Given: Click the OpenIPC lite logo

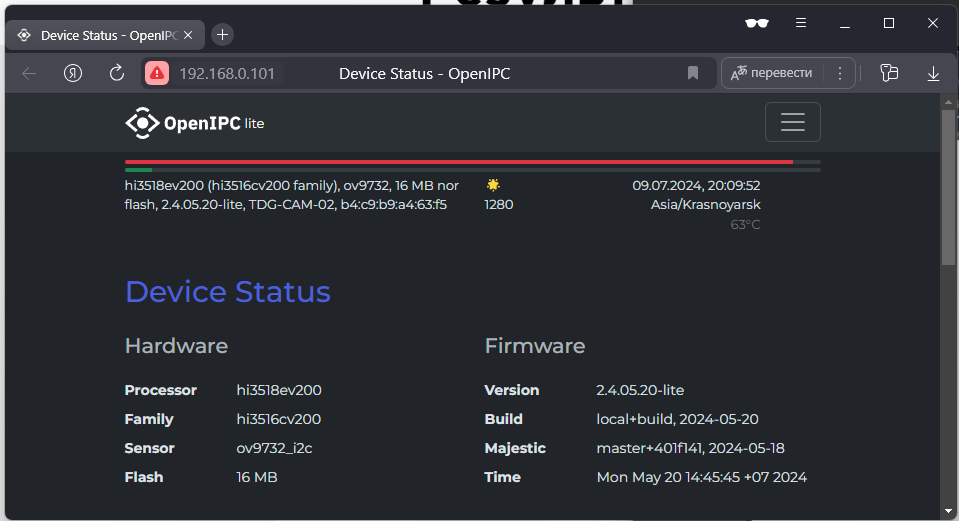Looking at the screenshot, I should click(195, 123).
